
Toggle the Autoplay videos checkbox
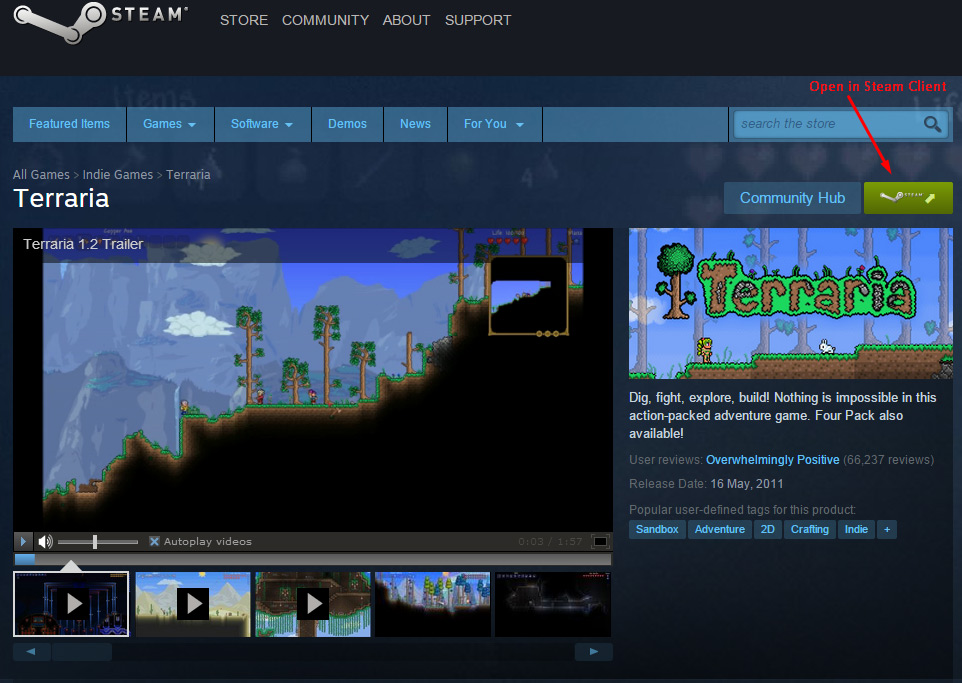pyautogui.click(x=154, y=542)
